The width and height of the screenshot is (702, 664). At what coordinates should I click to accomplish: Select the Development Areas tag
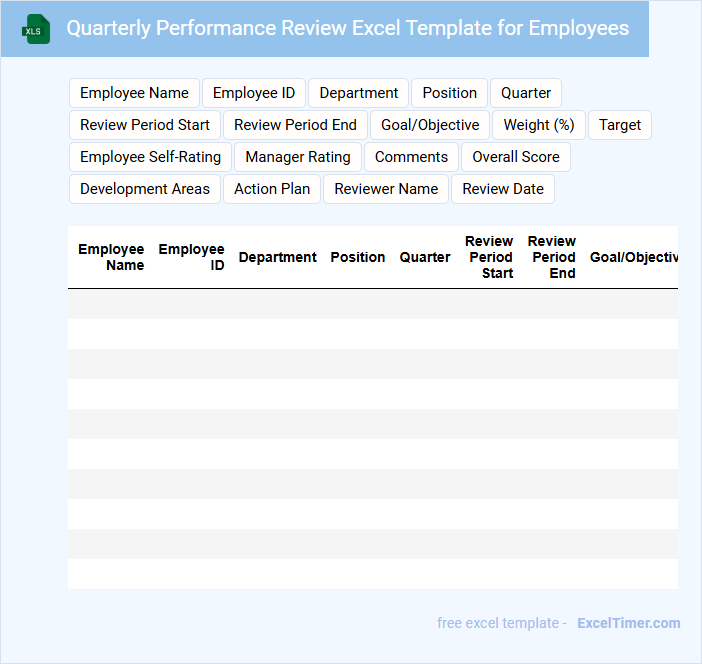point(145,189)
